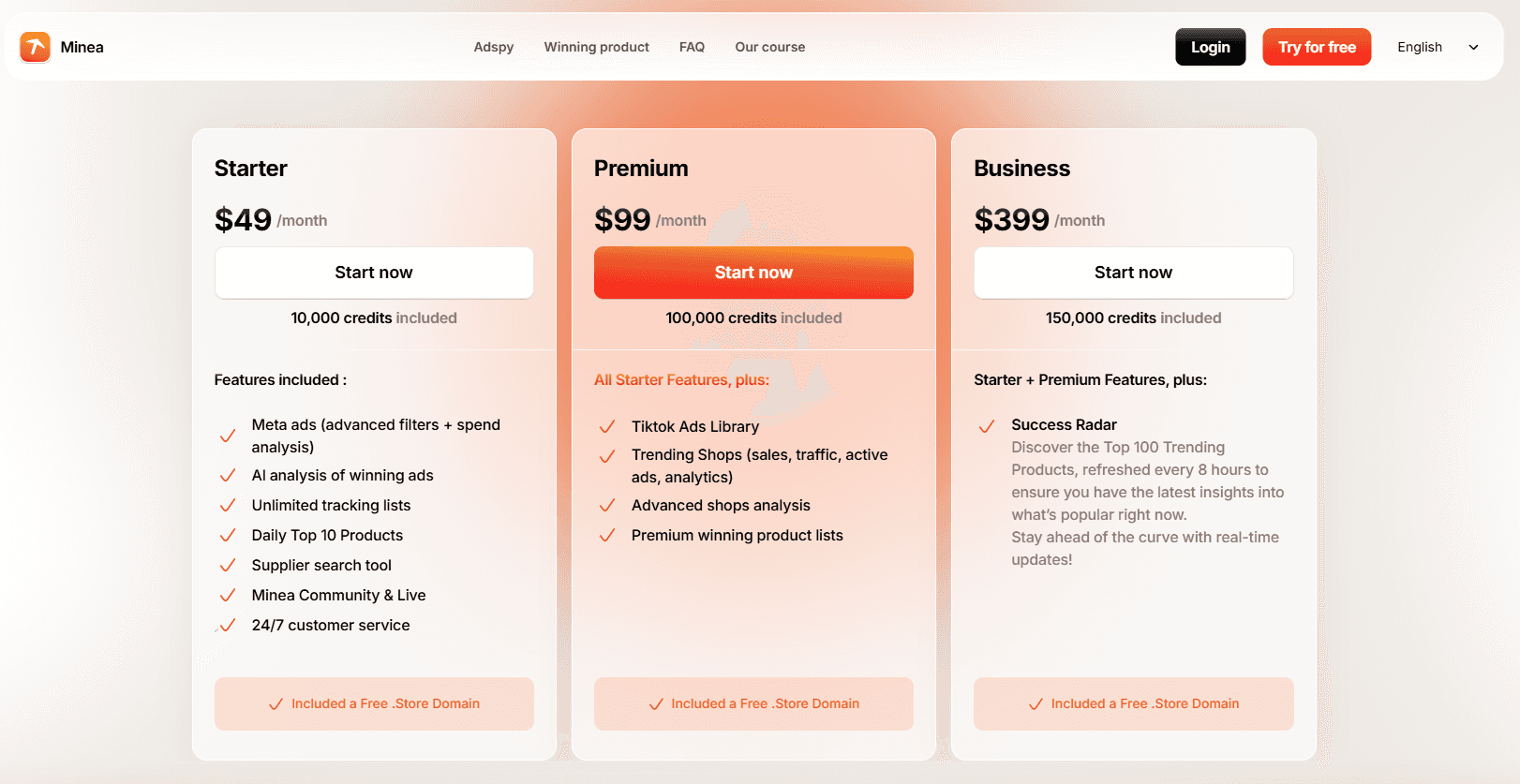Click the check icon beside Premium winning product lists
The width and height of the screenshot is (1520, 784).
pyautogui.click(x=606, y=536)
